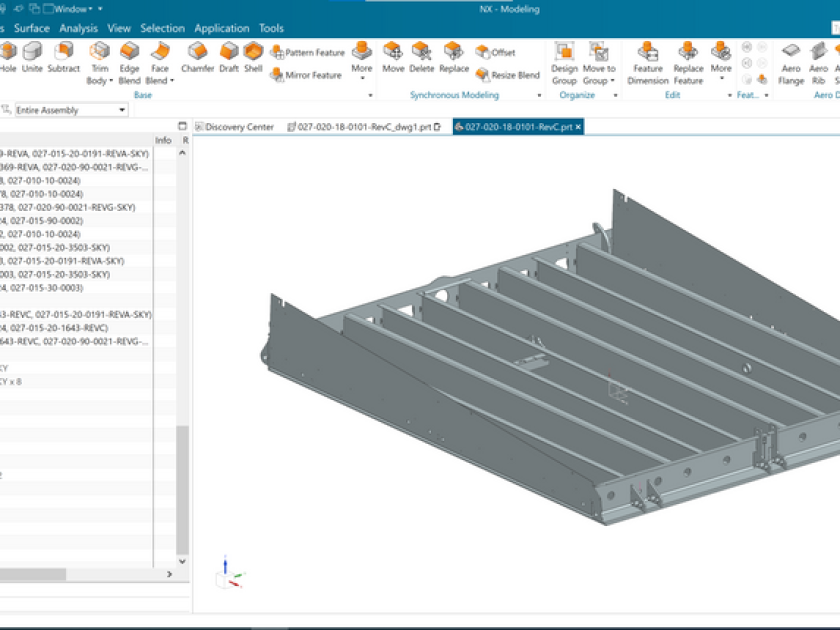
Task: Select the row ending 027-015-30-0003)
Action: 77,288
